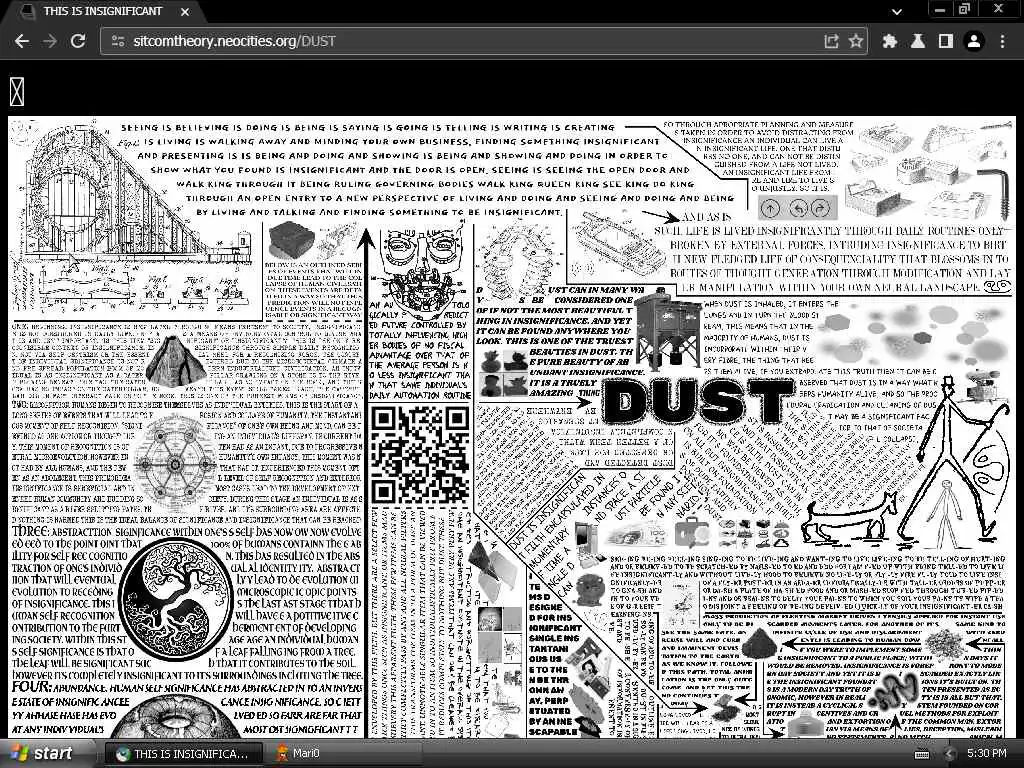1024x768 pixels.
Task: Click the 'THREE: ABSTRACTION' paragraph heading
Action: click(x=64, y=532)
